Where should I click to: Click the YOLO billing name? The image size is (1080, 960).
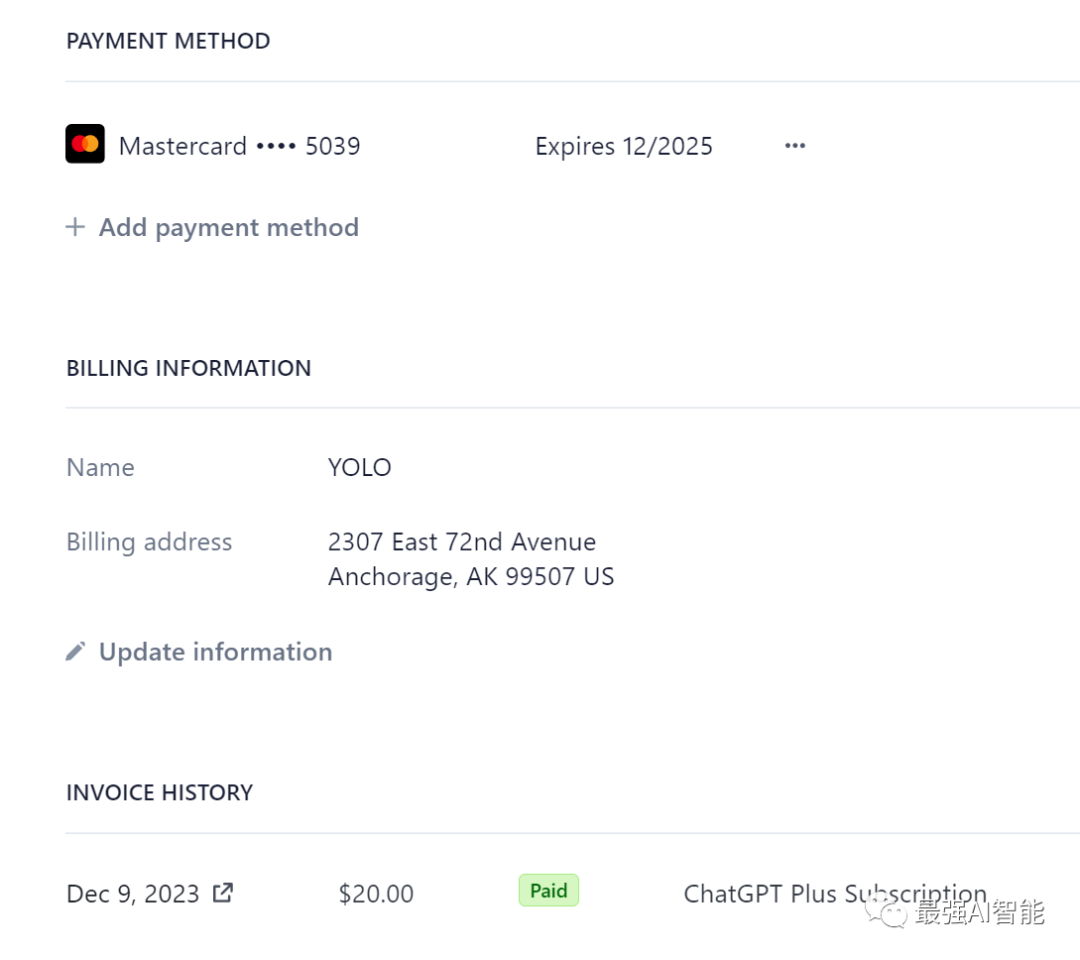(x=360, y=467)
